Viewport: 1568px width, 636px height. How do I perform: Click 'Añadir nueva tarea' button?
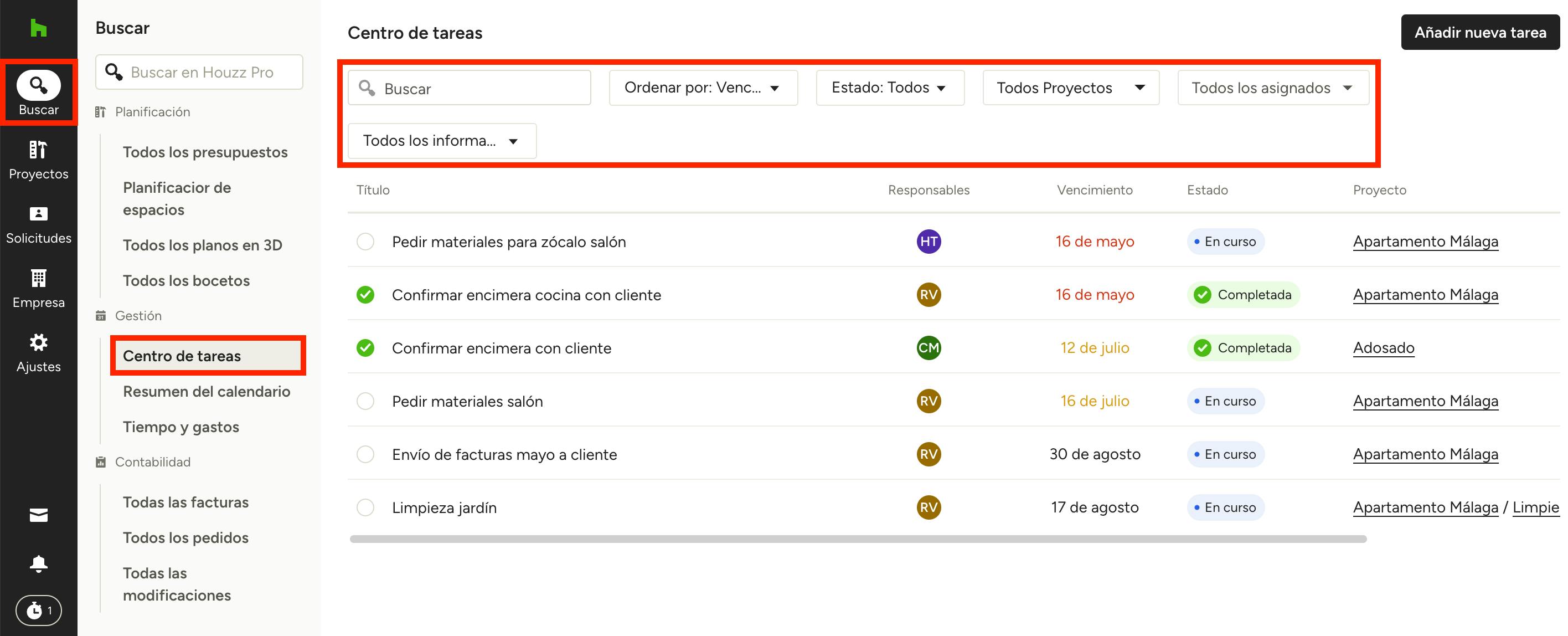[x=1480, y=32]
